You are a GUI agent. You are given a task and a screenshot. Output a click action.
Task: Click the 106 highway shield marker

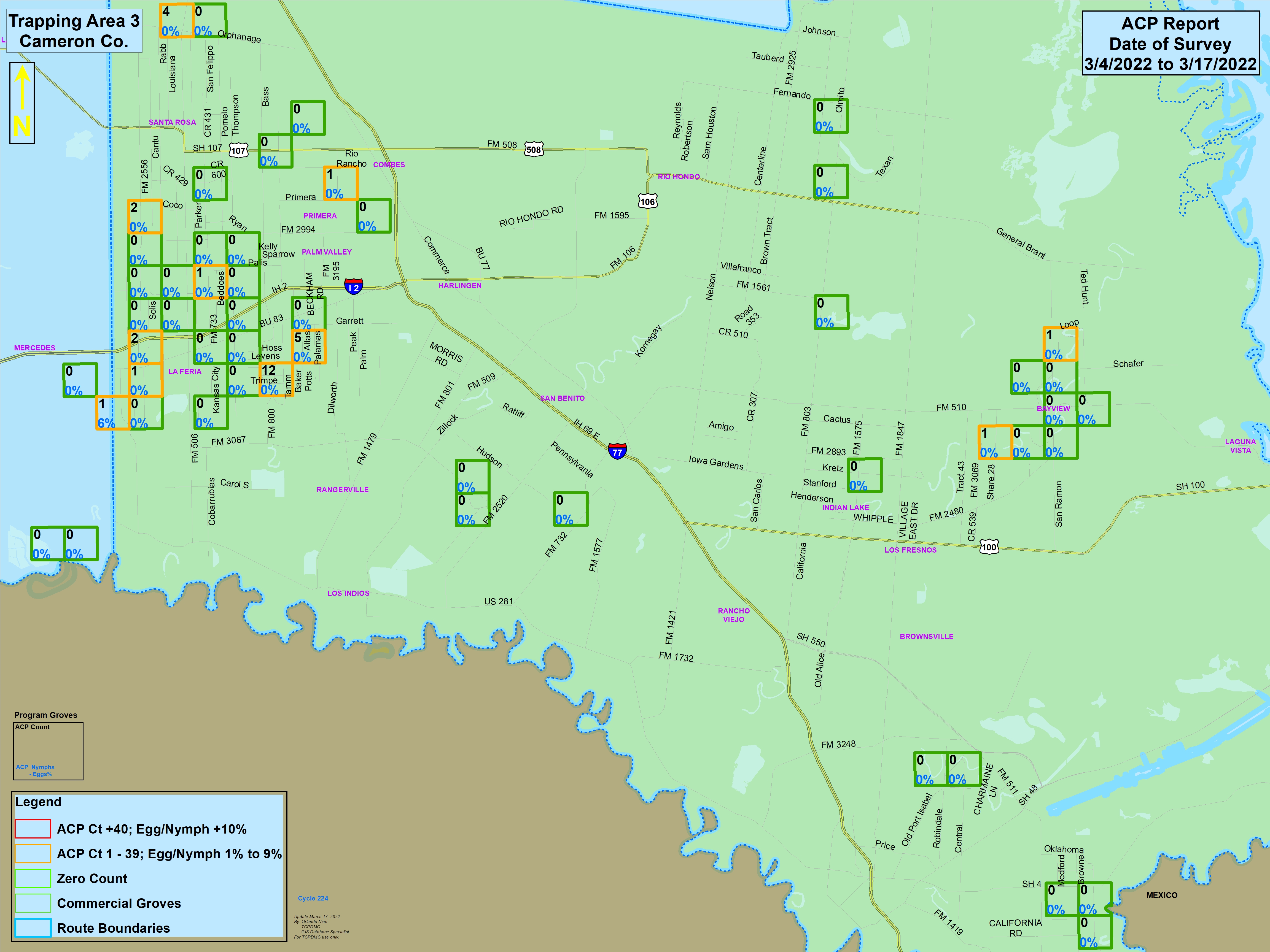point(648,201)
